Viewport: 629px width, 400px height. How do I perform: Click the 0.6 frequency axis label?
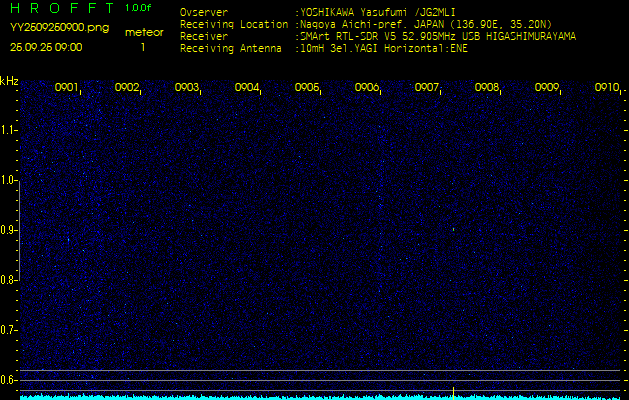click(7, 380)
